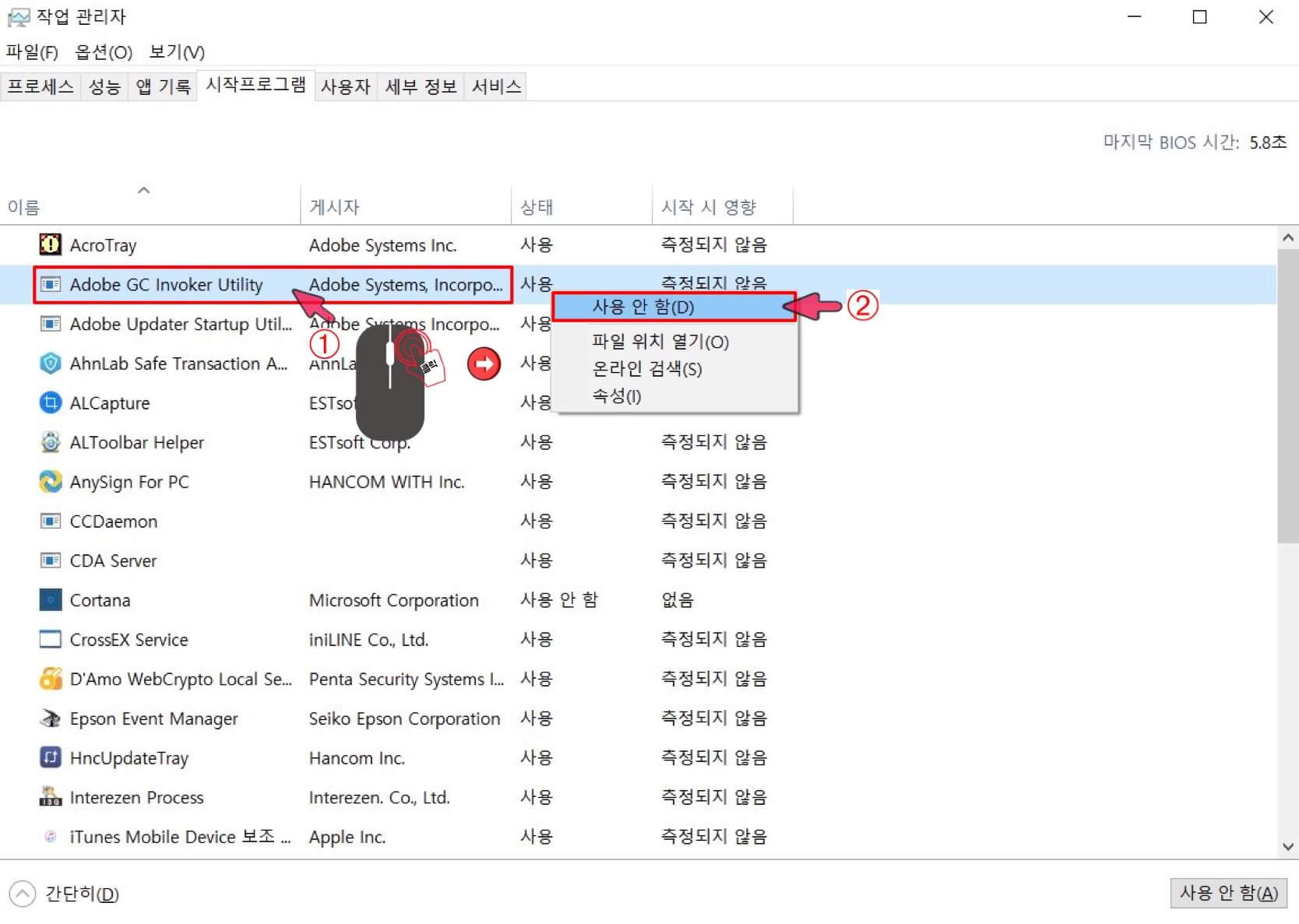
Task: Click the iTunes Mobile Device icon
Action: pyautogui.click(x=50, y=836)
